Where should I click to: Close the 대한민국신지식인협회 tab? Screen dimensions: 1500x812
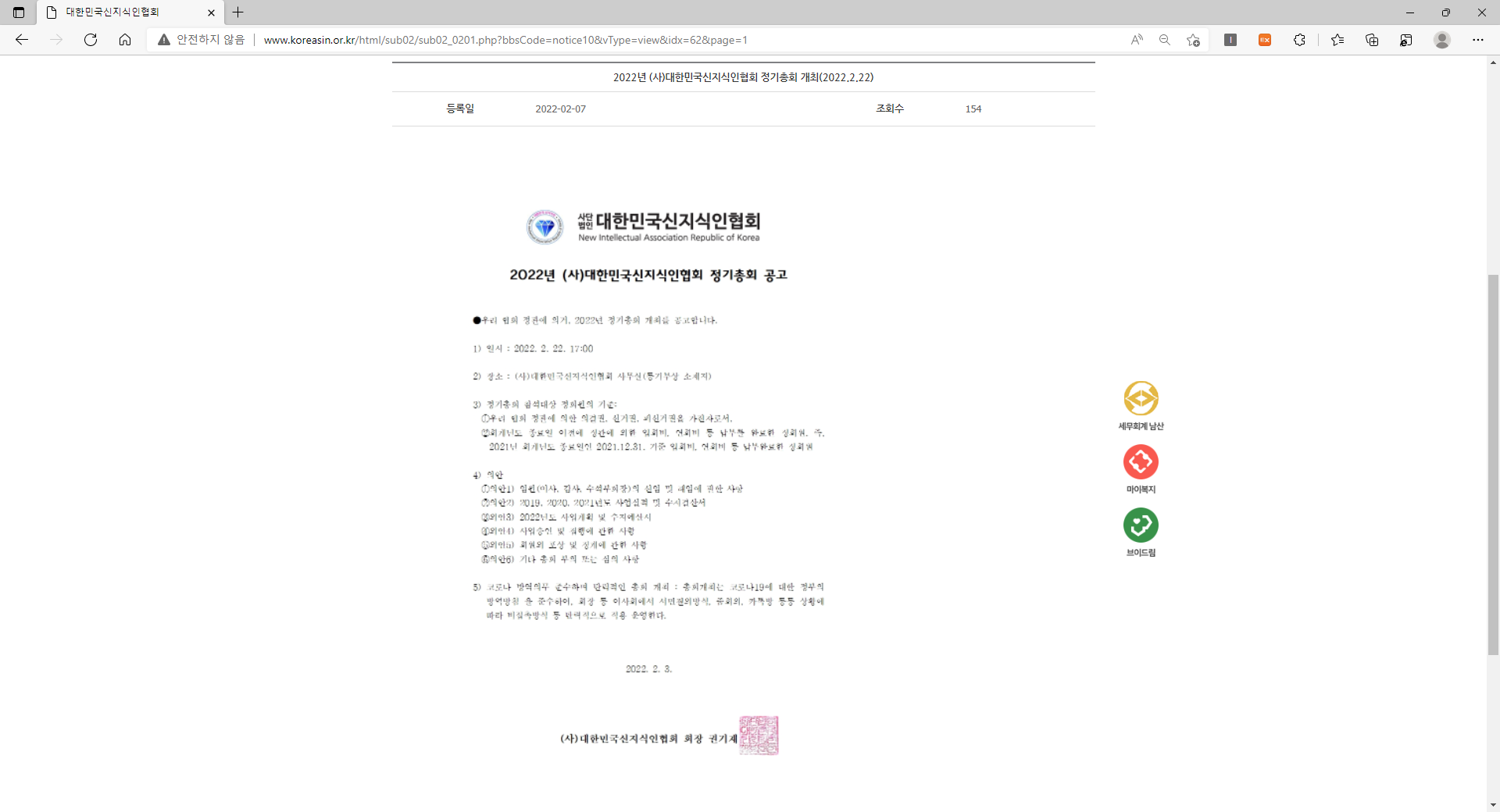[x=211, y=12]
